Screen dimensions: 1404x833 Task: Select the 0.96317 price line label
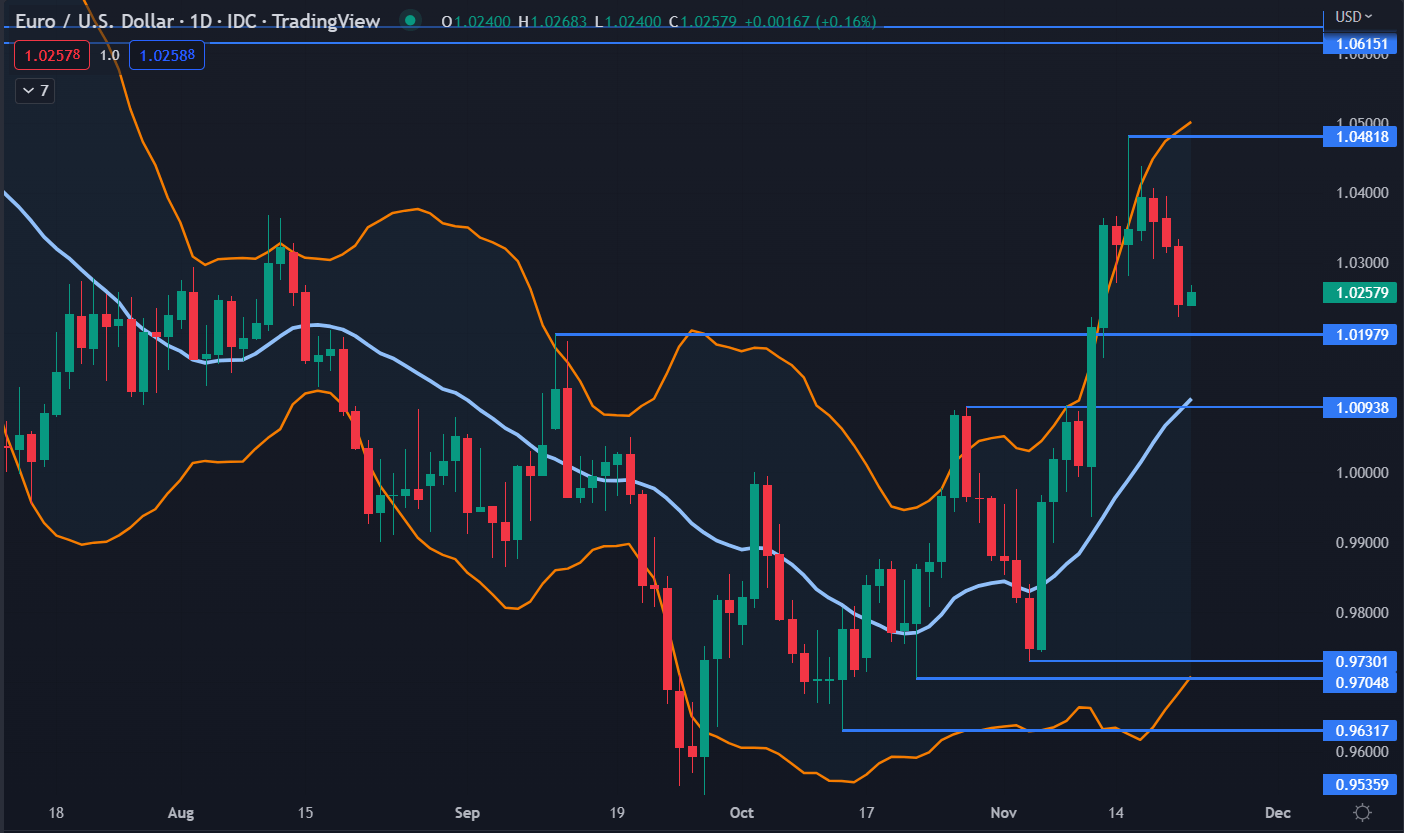(1360, 730)
